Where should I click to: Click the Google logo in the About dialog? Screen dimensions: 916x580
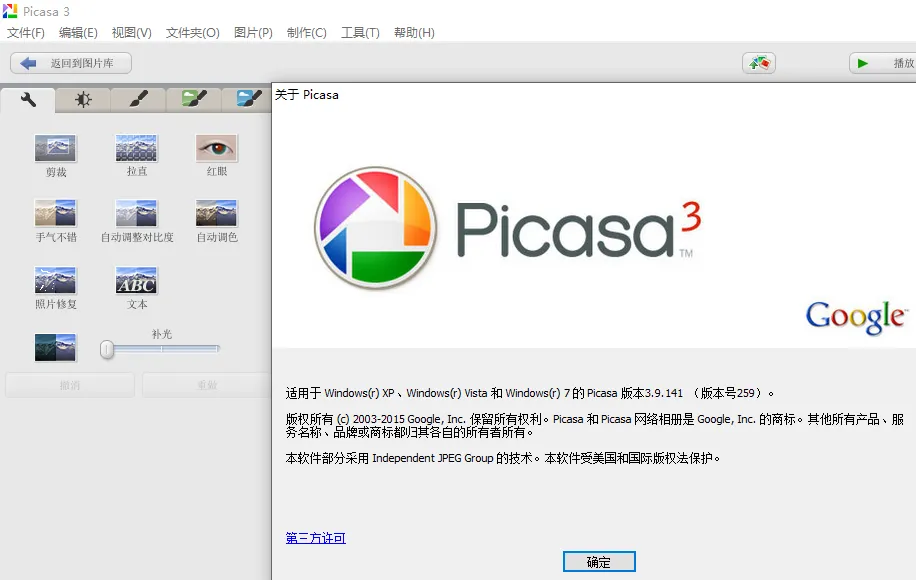coord(856,317)
